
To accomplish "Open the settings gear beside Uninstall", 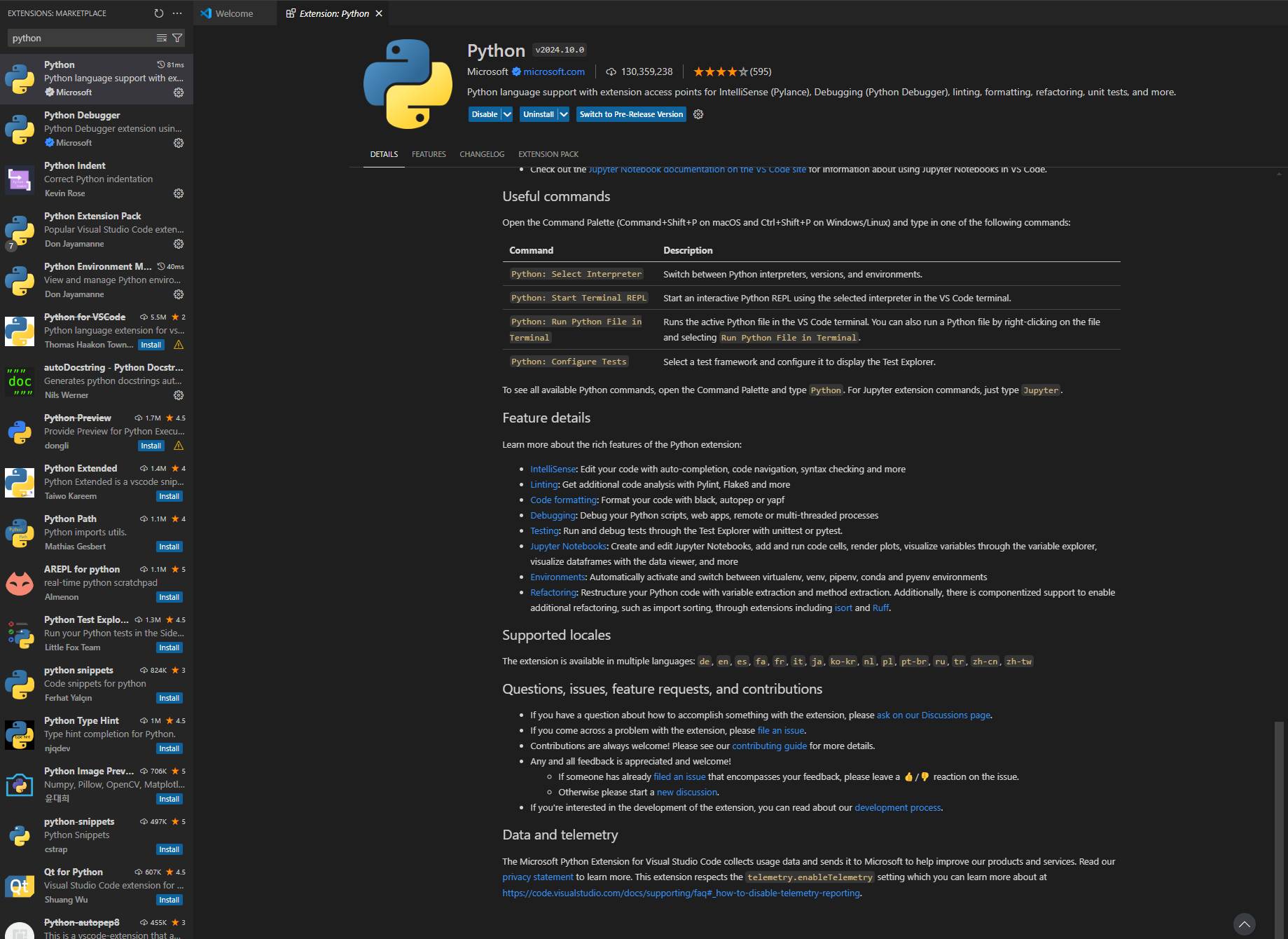I will point(698,114).
